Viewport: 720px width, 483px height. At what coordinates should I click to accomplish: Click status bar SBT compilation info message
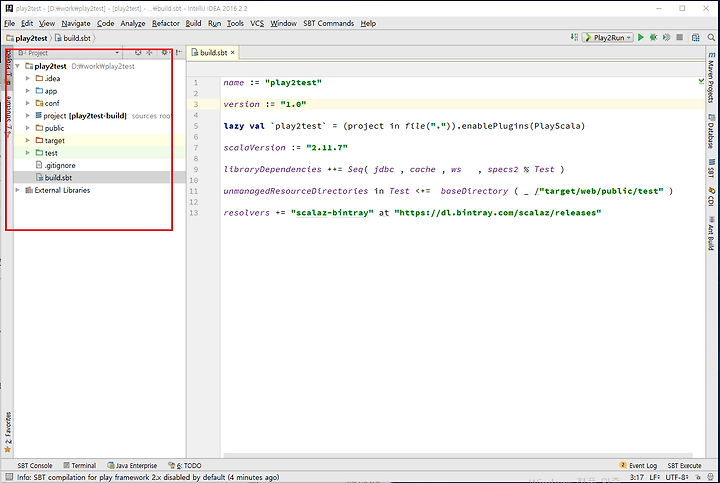click(x=148, y=477)
